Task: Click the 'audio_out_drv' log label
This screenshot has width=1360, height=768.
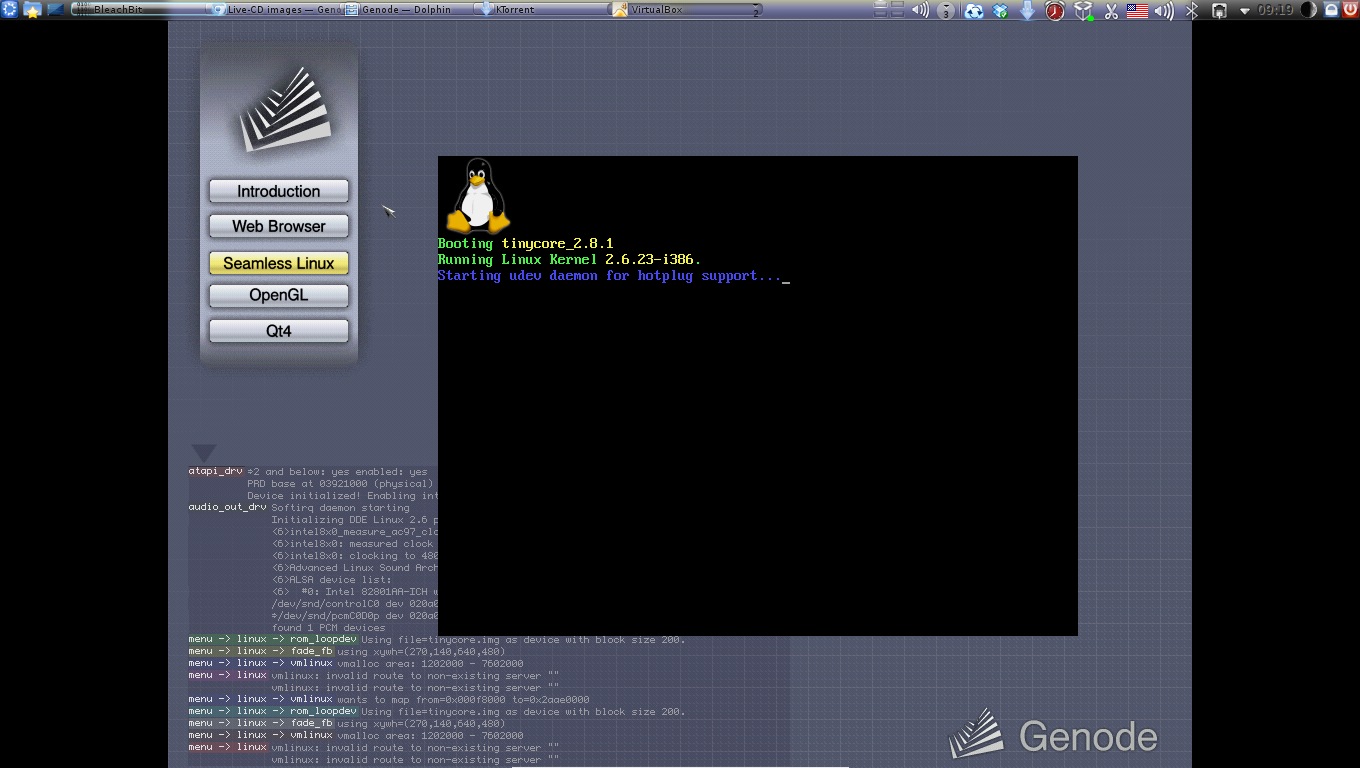Action: (x=227, y=507)
